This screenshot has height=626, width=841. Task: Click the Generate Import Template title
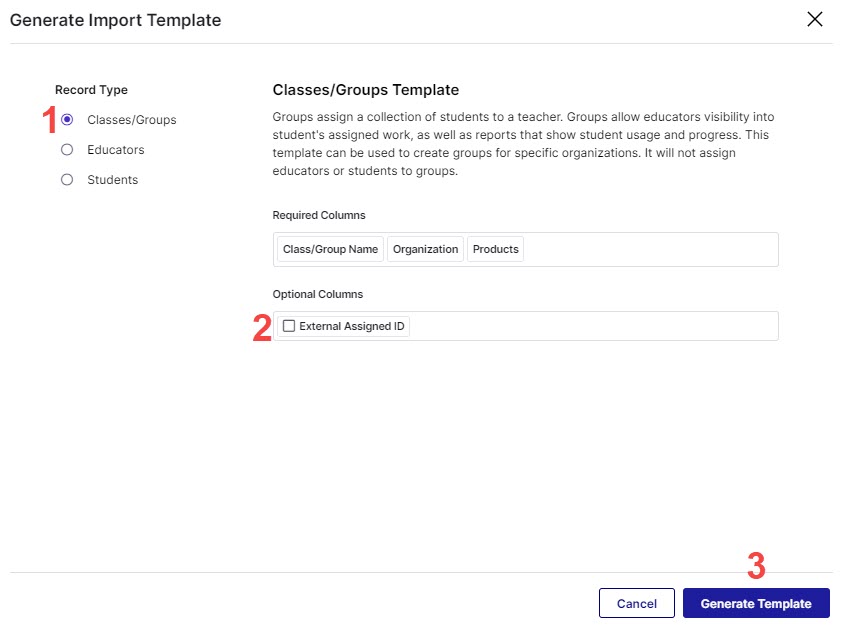click(115, 20)
